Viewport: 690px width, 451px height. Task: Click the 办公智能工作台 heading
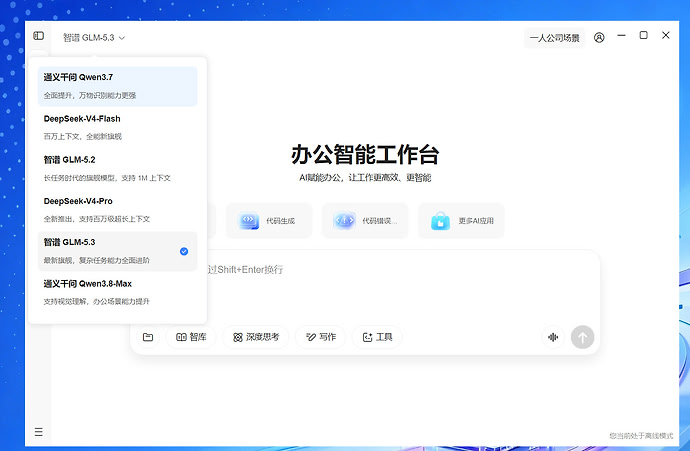365,154
